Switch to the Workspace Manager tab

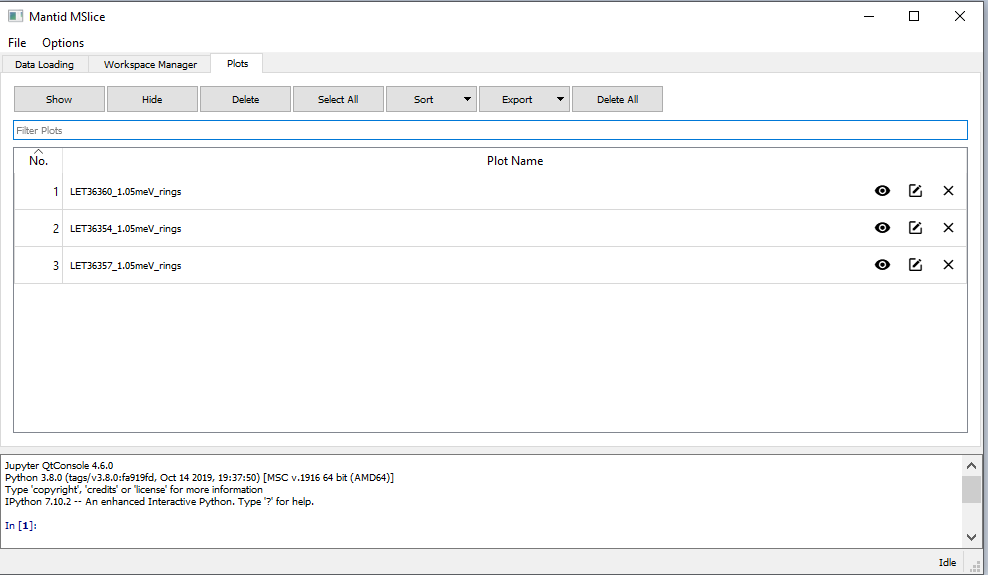150,65
